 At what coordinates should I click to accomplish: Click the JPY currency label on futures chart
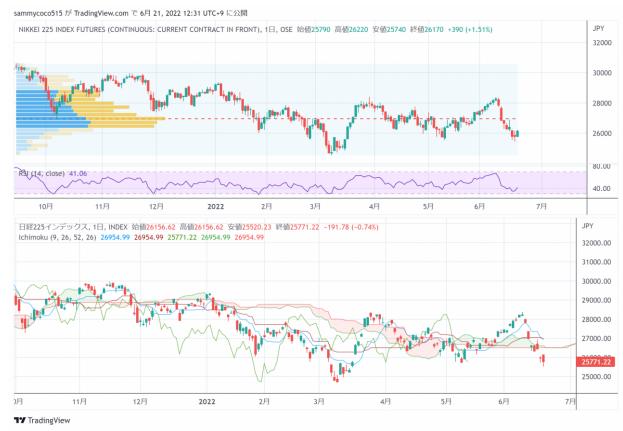click(598, 28)
